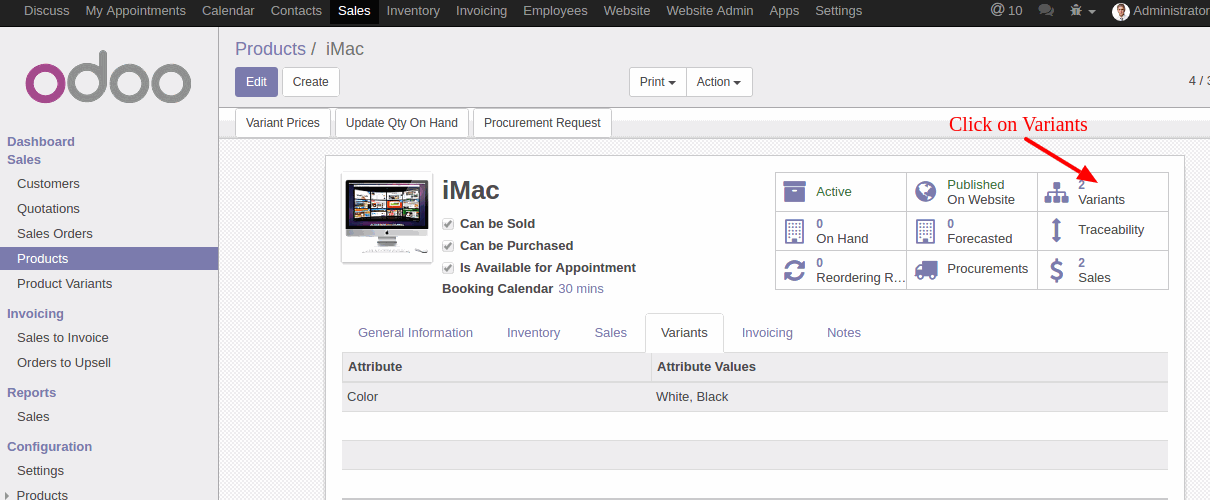The width and height of the screenshot is (1210, 500).
Task: Open Product Variants in the sidebar
Action: pos(64,284)
